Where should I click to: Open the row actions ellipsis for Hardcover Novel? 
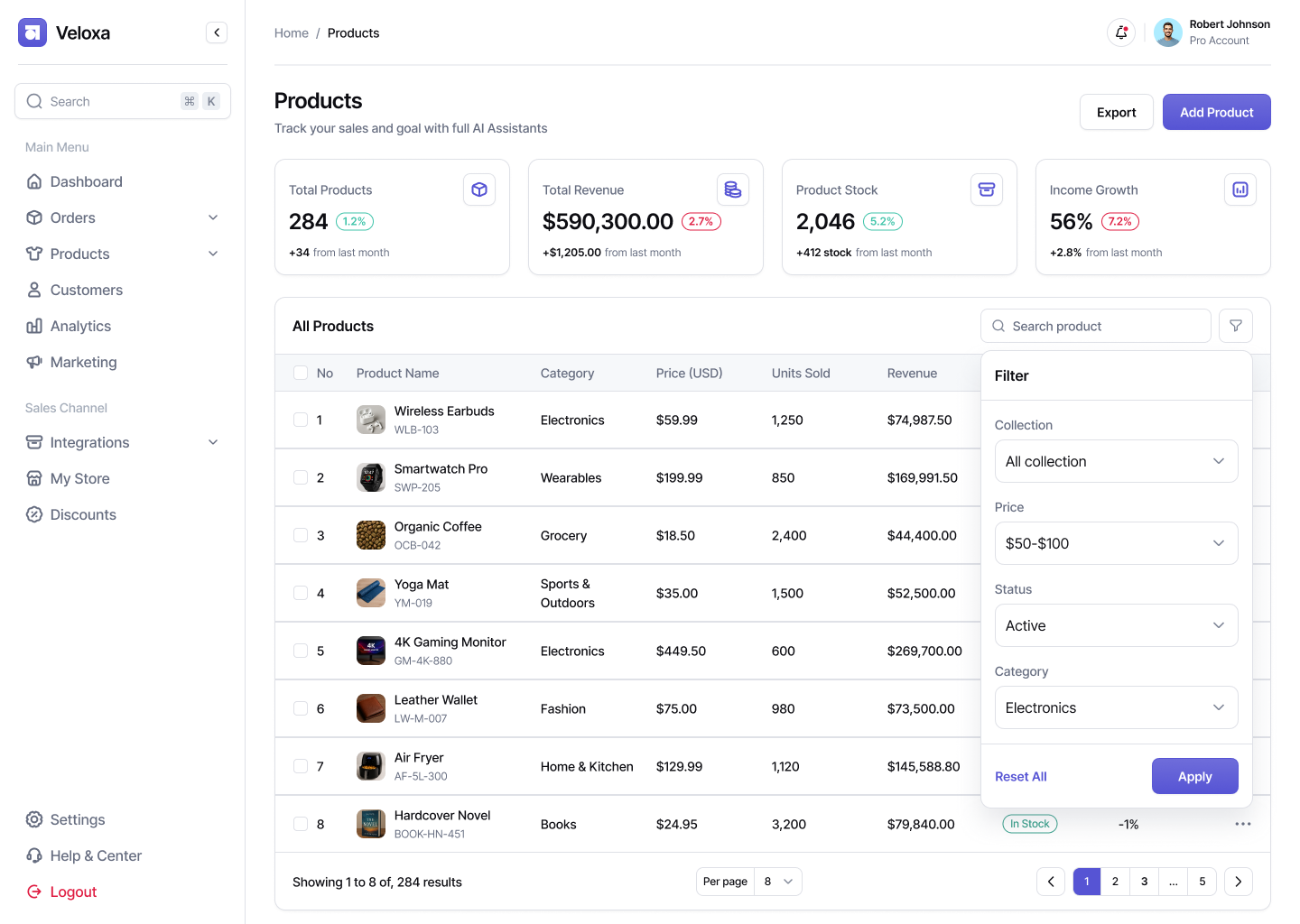[x=1243, y=824]
